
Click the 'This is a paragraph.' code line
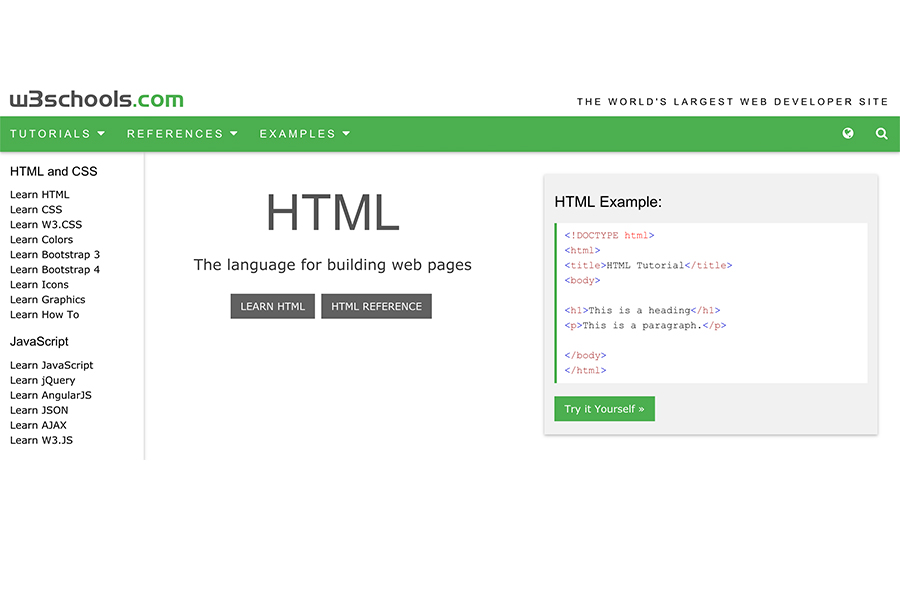[645, 325]
